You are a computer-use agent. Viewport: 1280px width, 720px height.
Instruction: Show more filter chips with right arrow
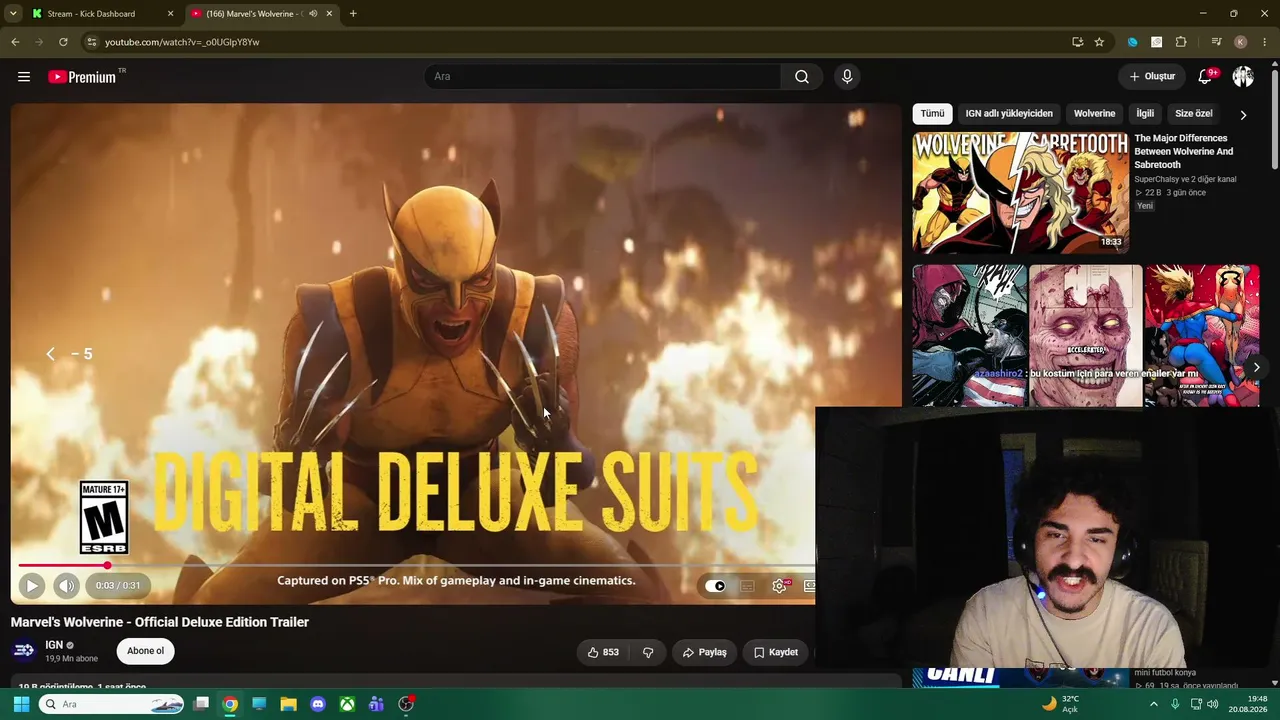1243,115
